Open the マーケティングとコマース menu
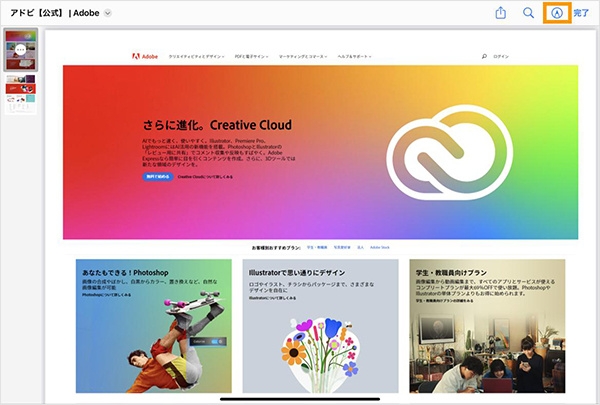600x405 pixels. pyautogui.click(x=303, y=56)
